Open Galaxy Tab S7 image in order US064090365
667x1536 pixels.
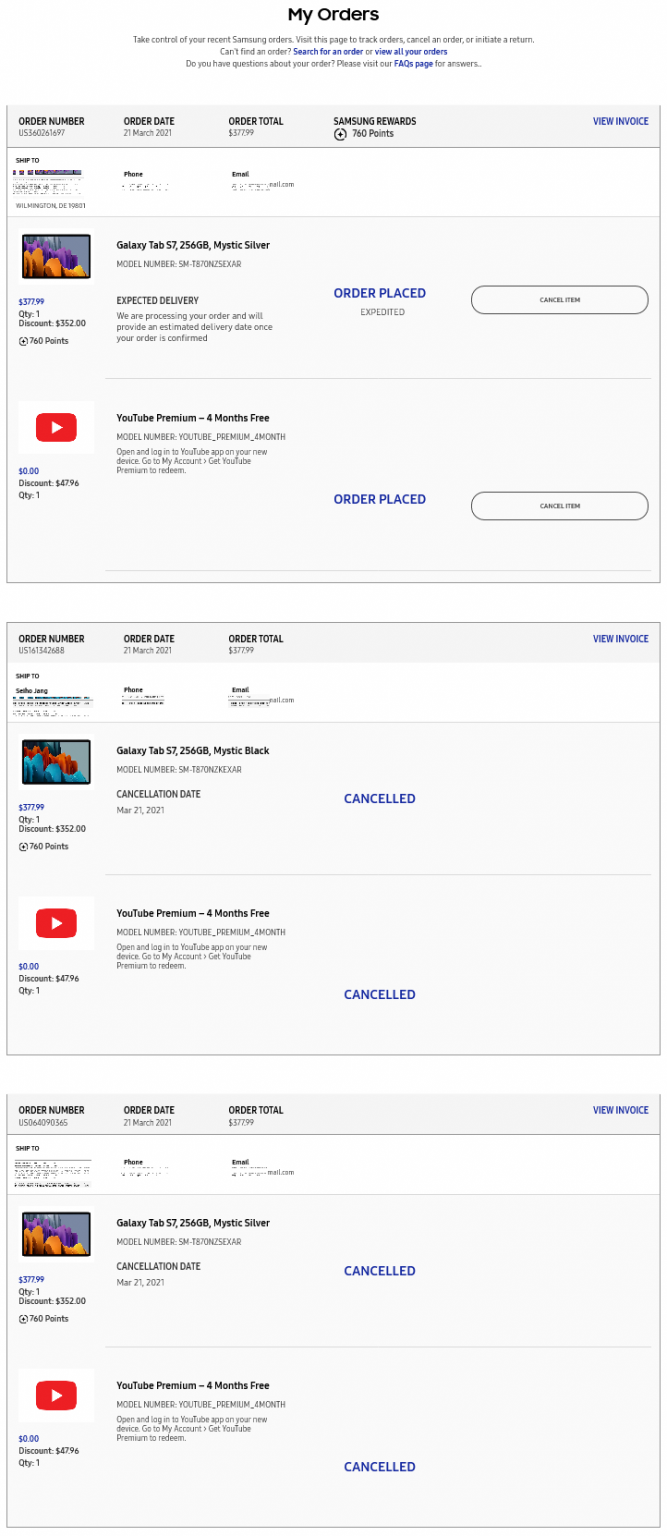click(56, 1235)
